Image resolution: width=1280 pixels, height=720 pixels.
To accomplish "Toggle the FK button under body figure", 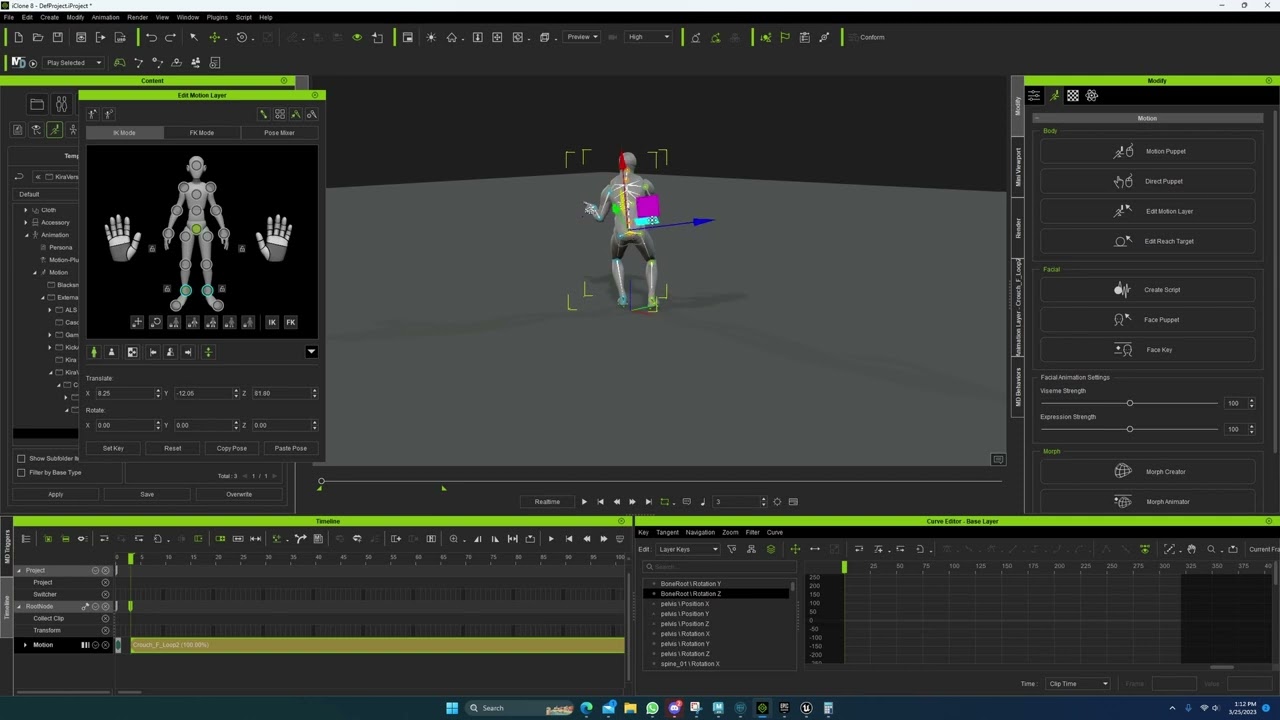I will [x=290, y=322].
